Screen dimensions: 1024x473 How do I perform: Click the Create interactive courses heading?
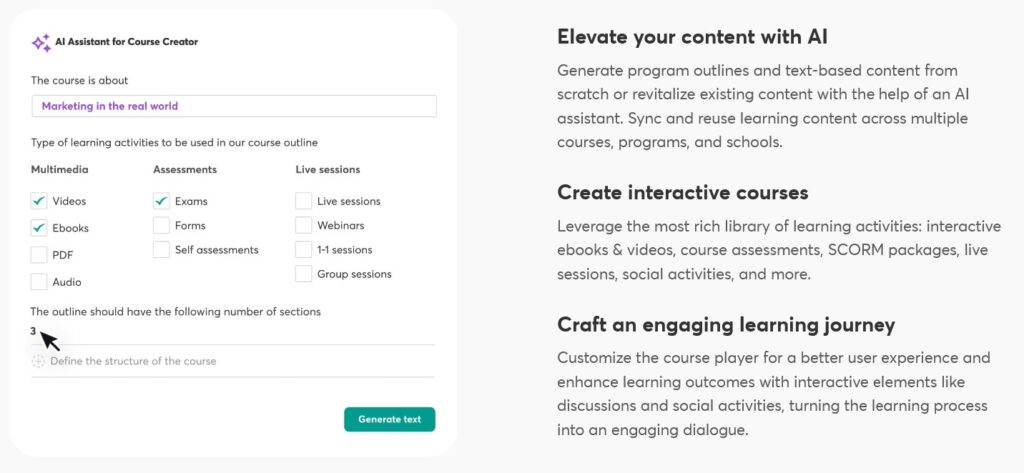(682, 193)
